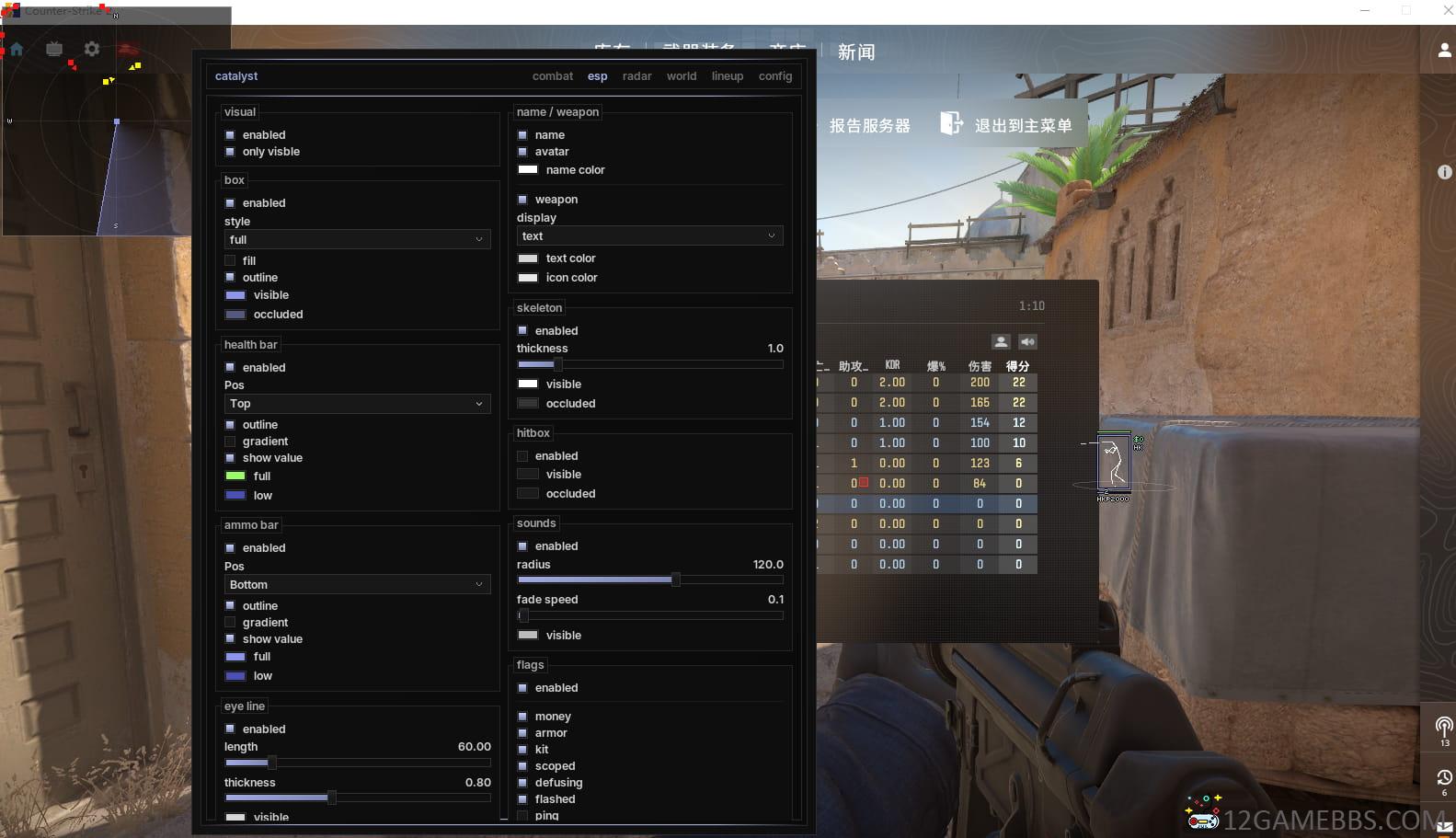Screen dimensions: 1456x838
Task: Pick the box occluded color swatch
Action: [235, 315]
